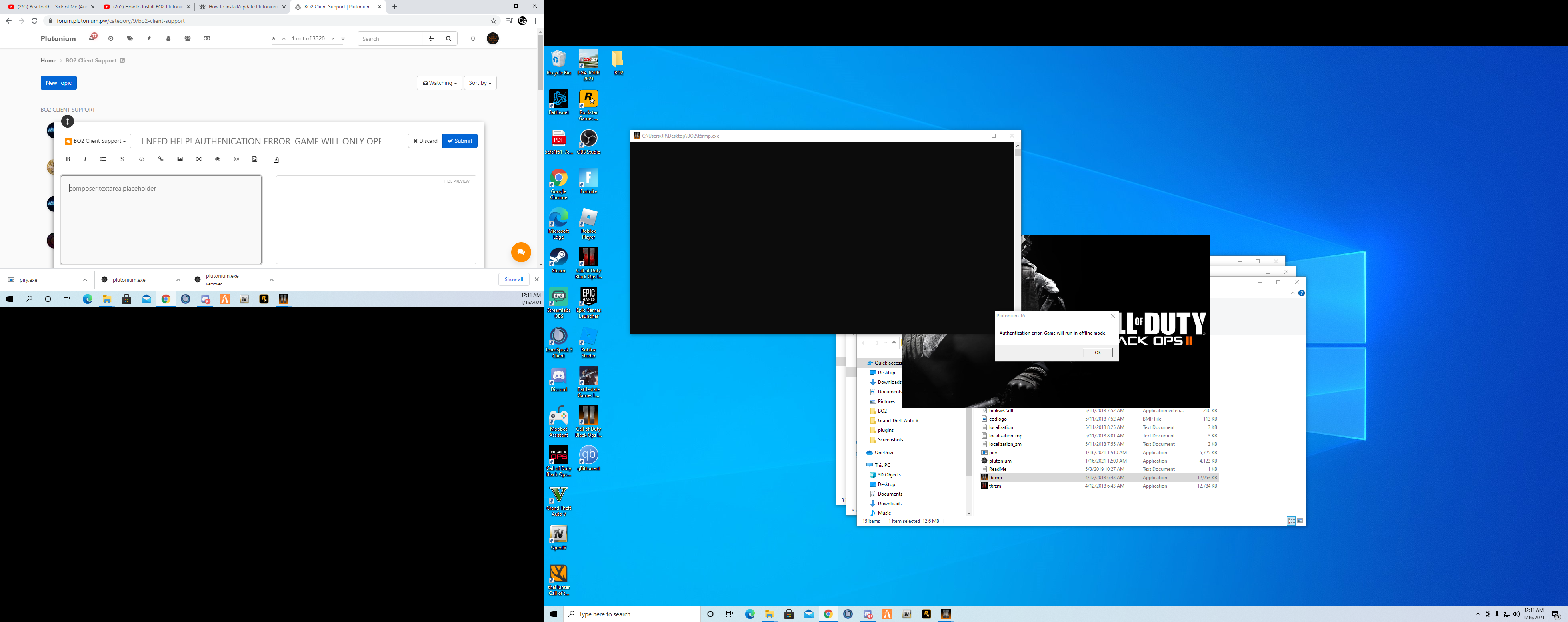Select ReadMe text document in Explorer
This screenshot has width=1568, height=622.
click(x=1099, y=469)
